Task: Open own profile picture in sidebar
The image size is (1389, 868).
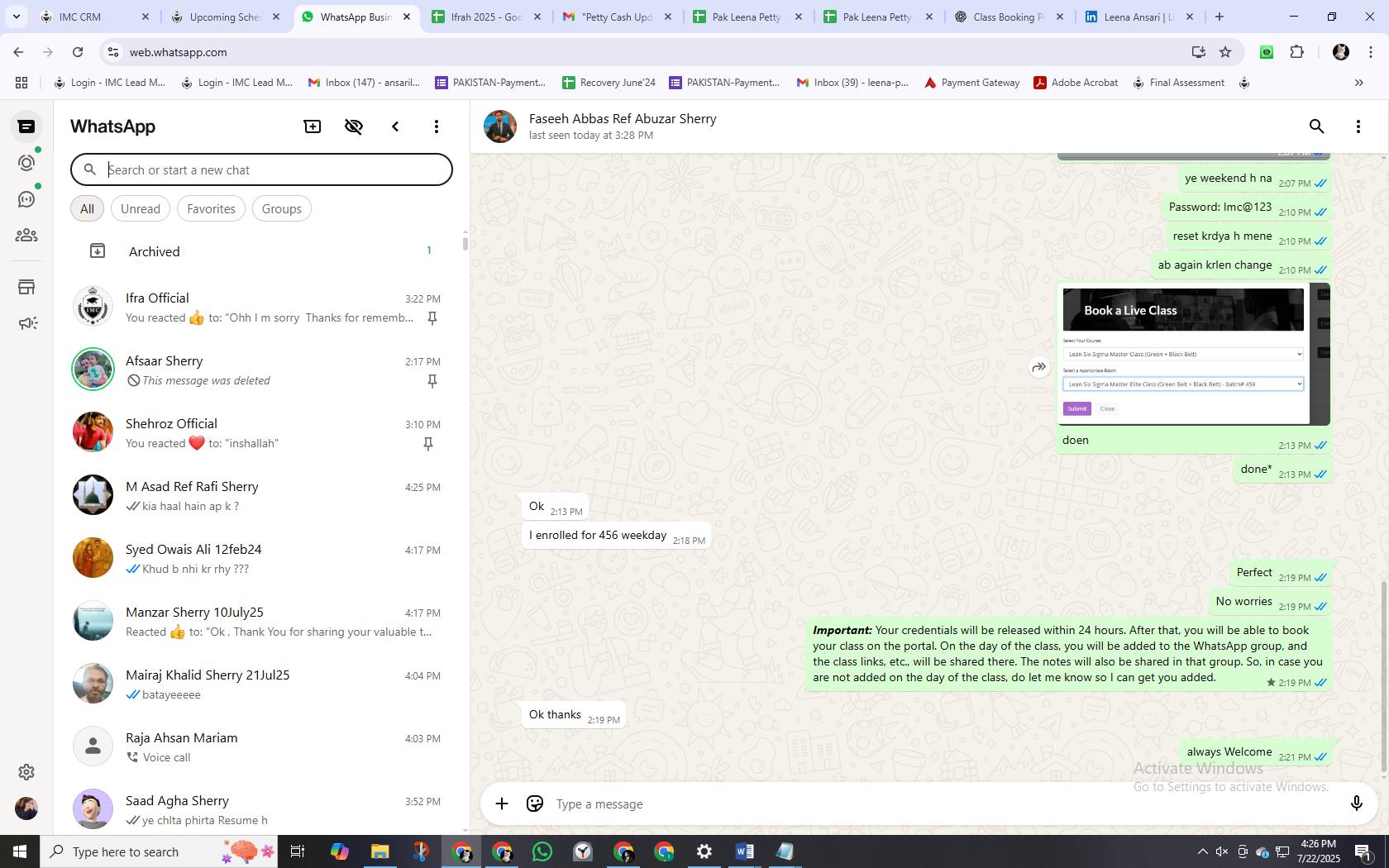Action: (26, 808)
